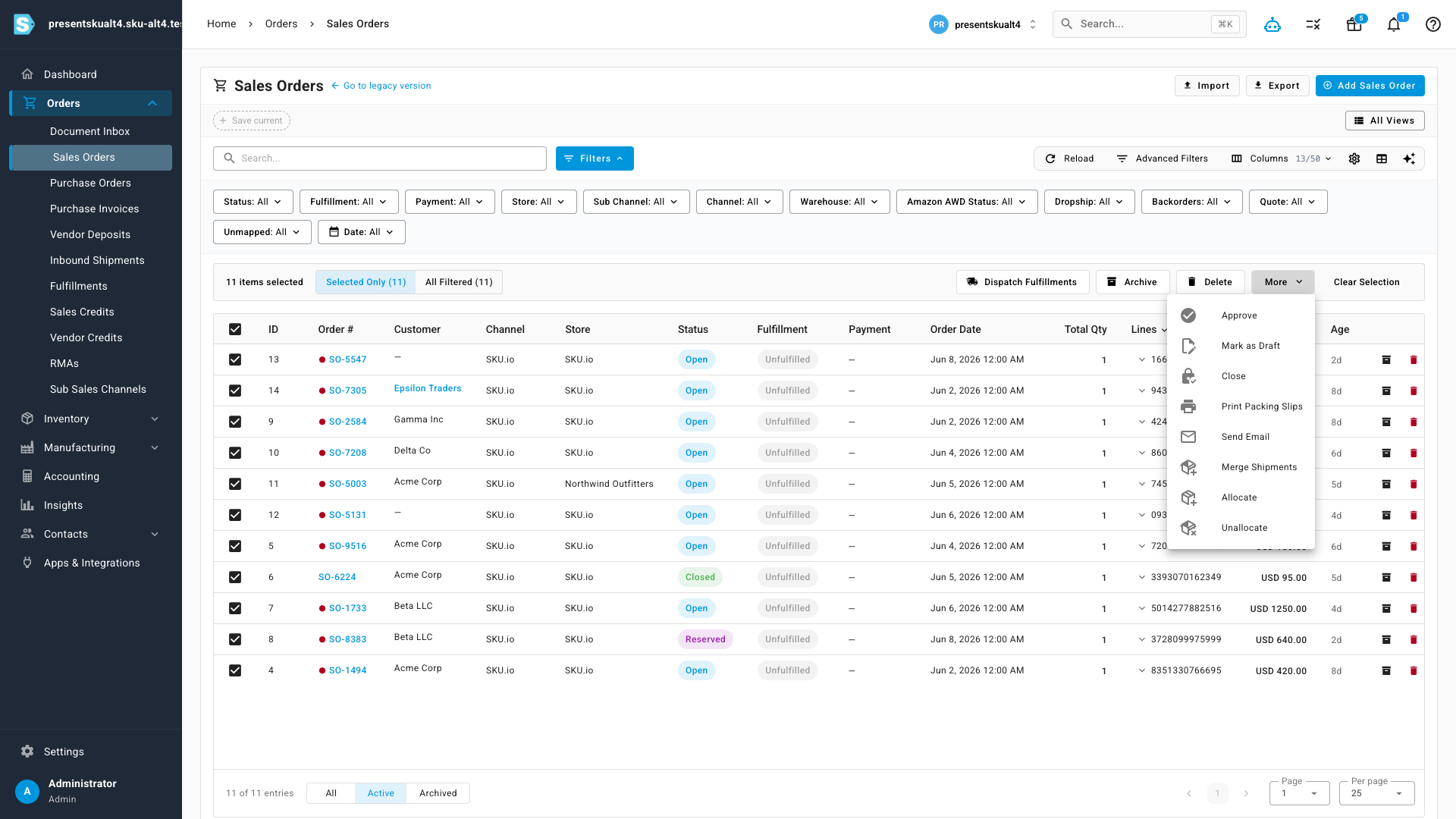Toggle the select-all header checkbox
This screenshot has height=819, width=1456.
pos(235,329)
